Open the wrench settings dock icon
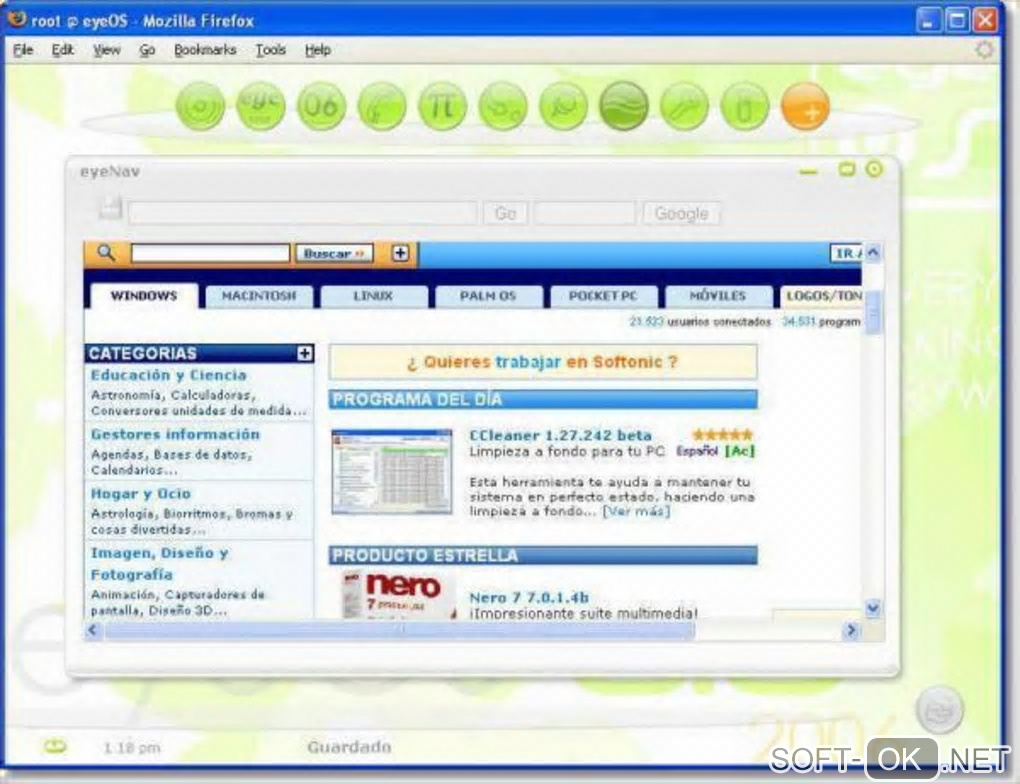 (x=684, y=106)
